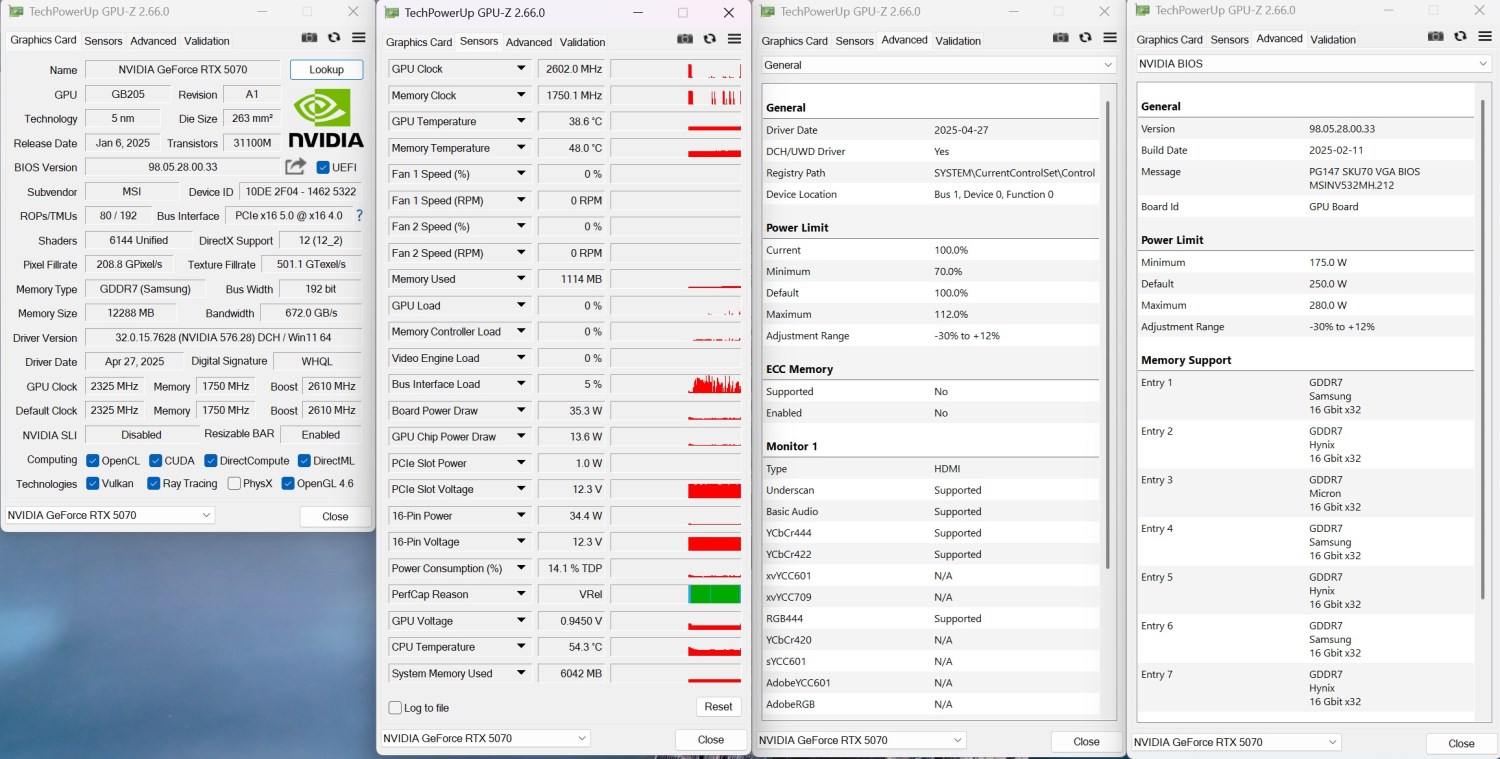Switch to Validation tab in Graphics Card window

[x=207, y=41]
